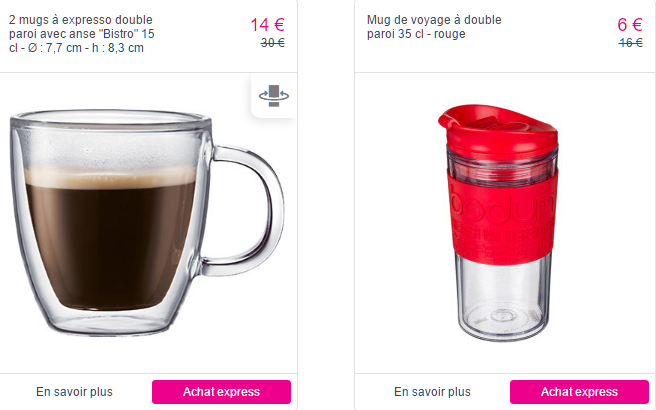656x410 pixels.
Task: Open the red travel mug product title
Action: point(434,27)
